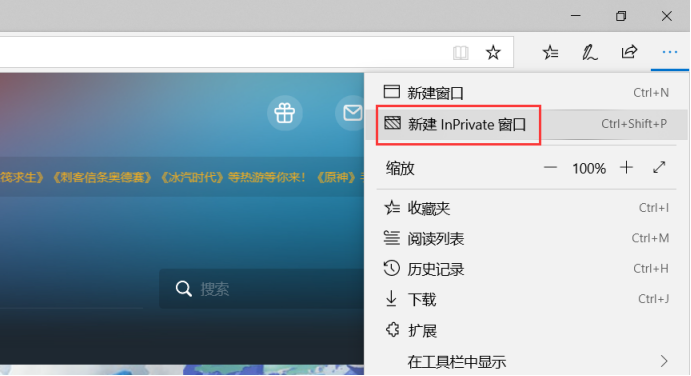Open 收藏夹 from the menu

(x=527, y=208)
